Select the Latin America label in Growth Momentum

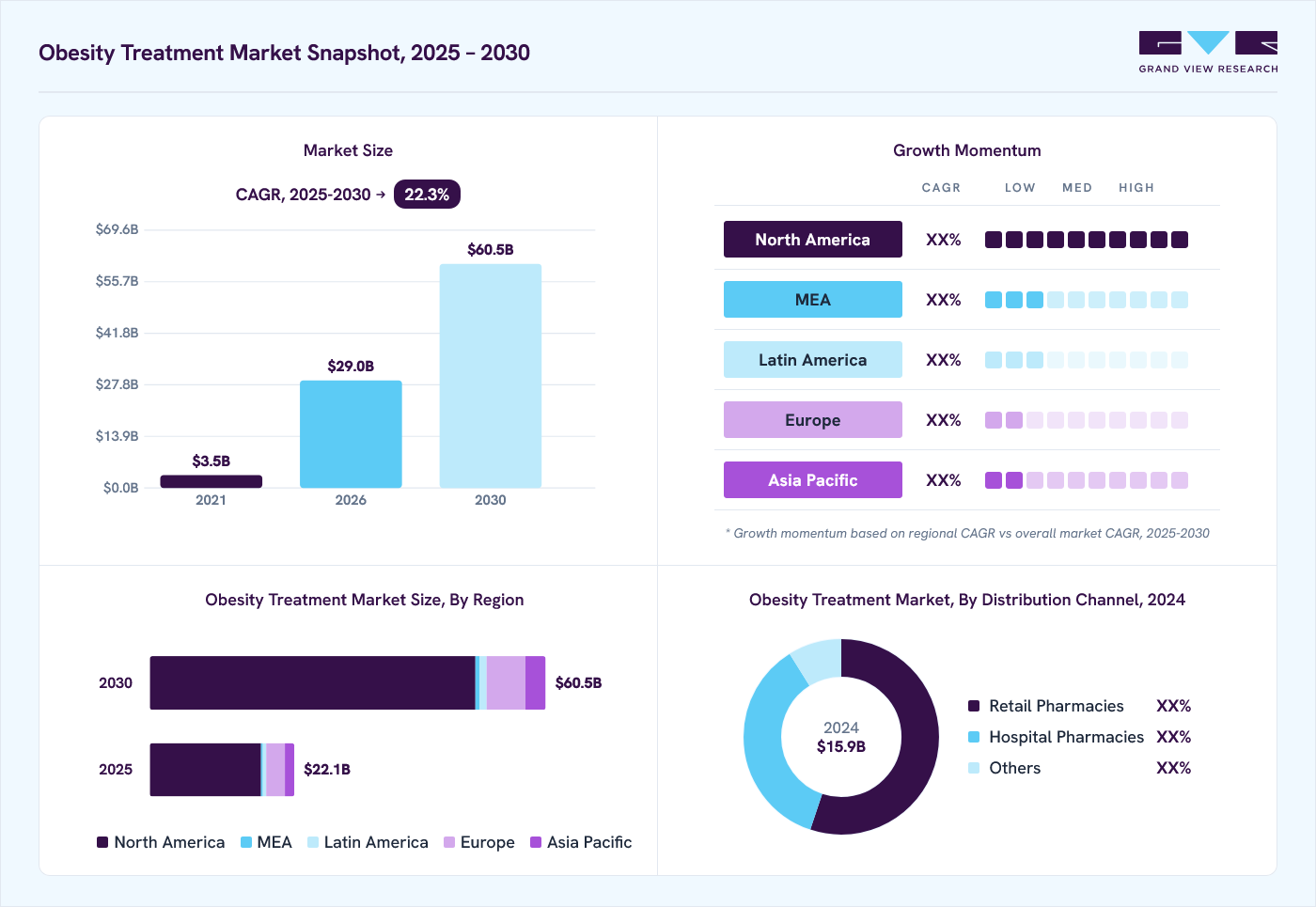click(813, 360)
